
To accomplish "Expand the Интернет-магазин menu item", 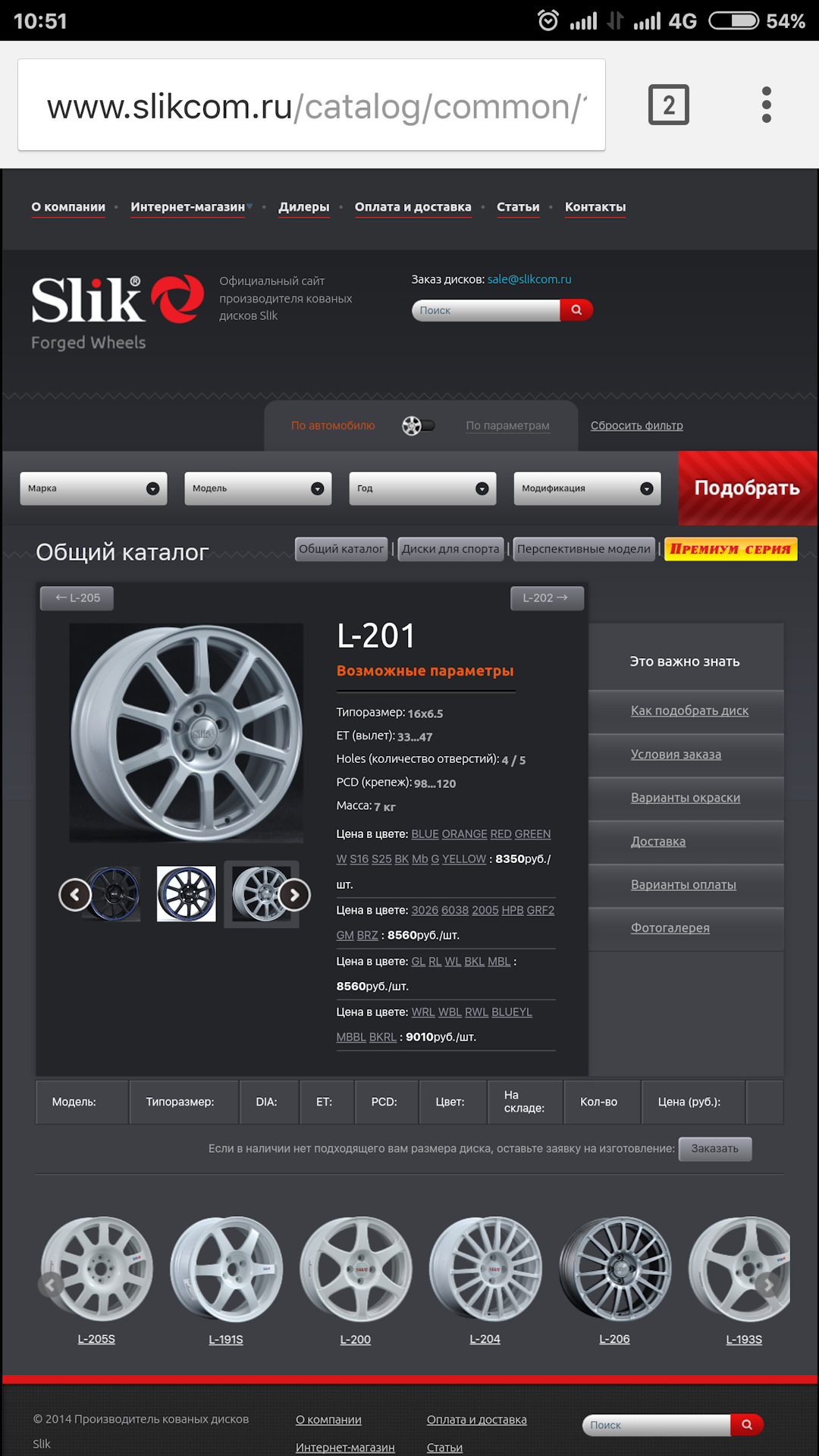I will tap(187, 207).
